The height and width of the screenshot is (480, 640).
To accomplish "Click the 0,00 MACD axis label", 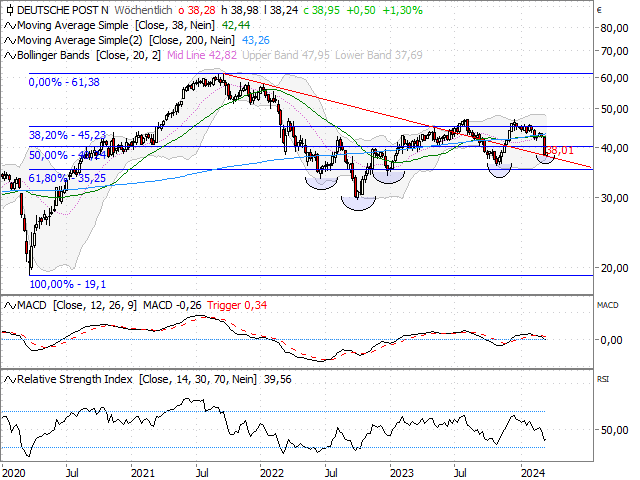I will (611, 340).
